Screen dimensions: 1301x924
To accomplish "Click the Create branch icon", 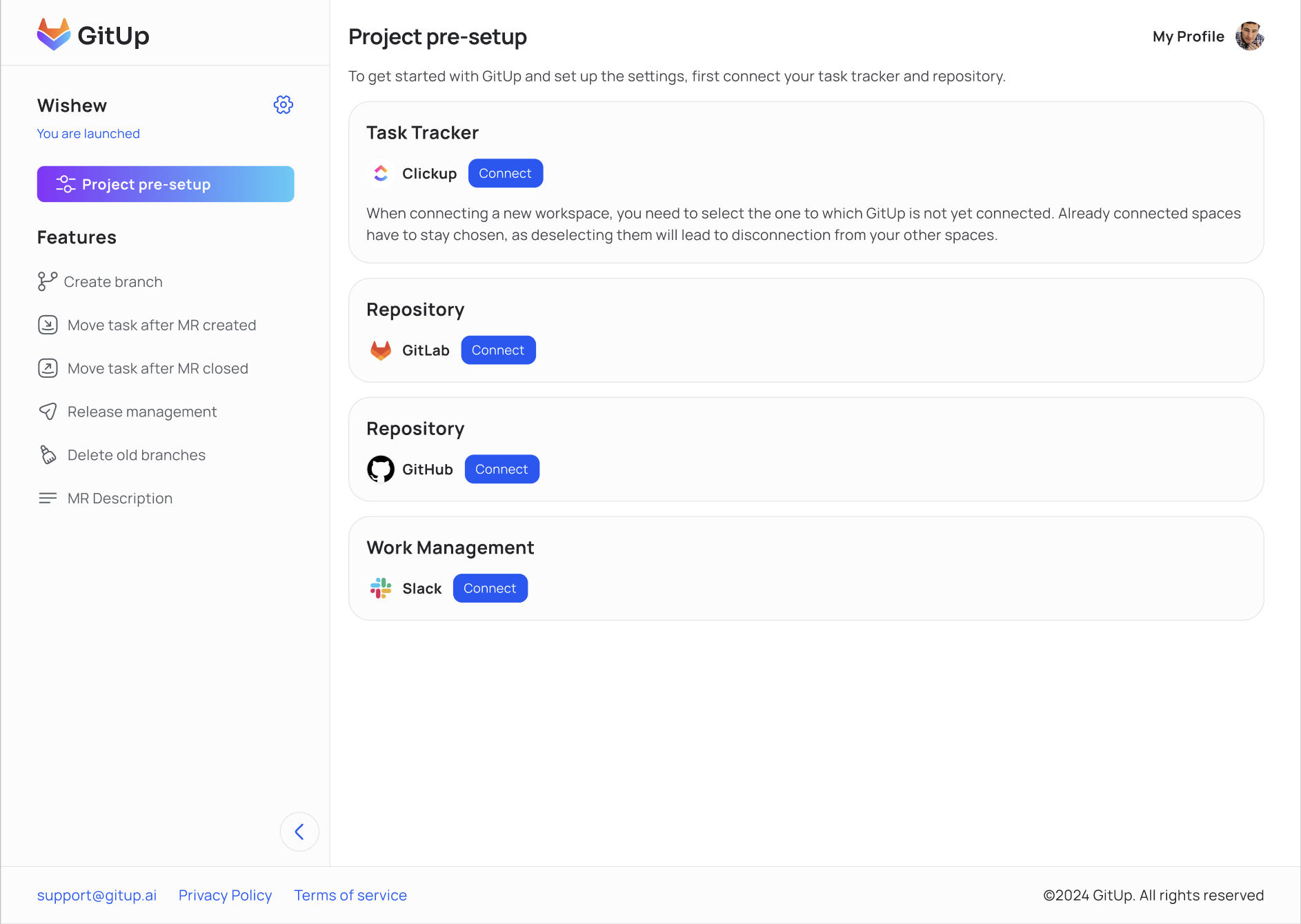I will tap(47, 281).
